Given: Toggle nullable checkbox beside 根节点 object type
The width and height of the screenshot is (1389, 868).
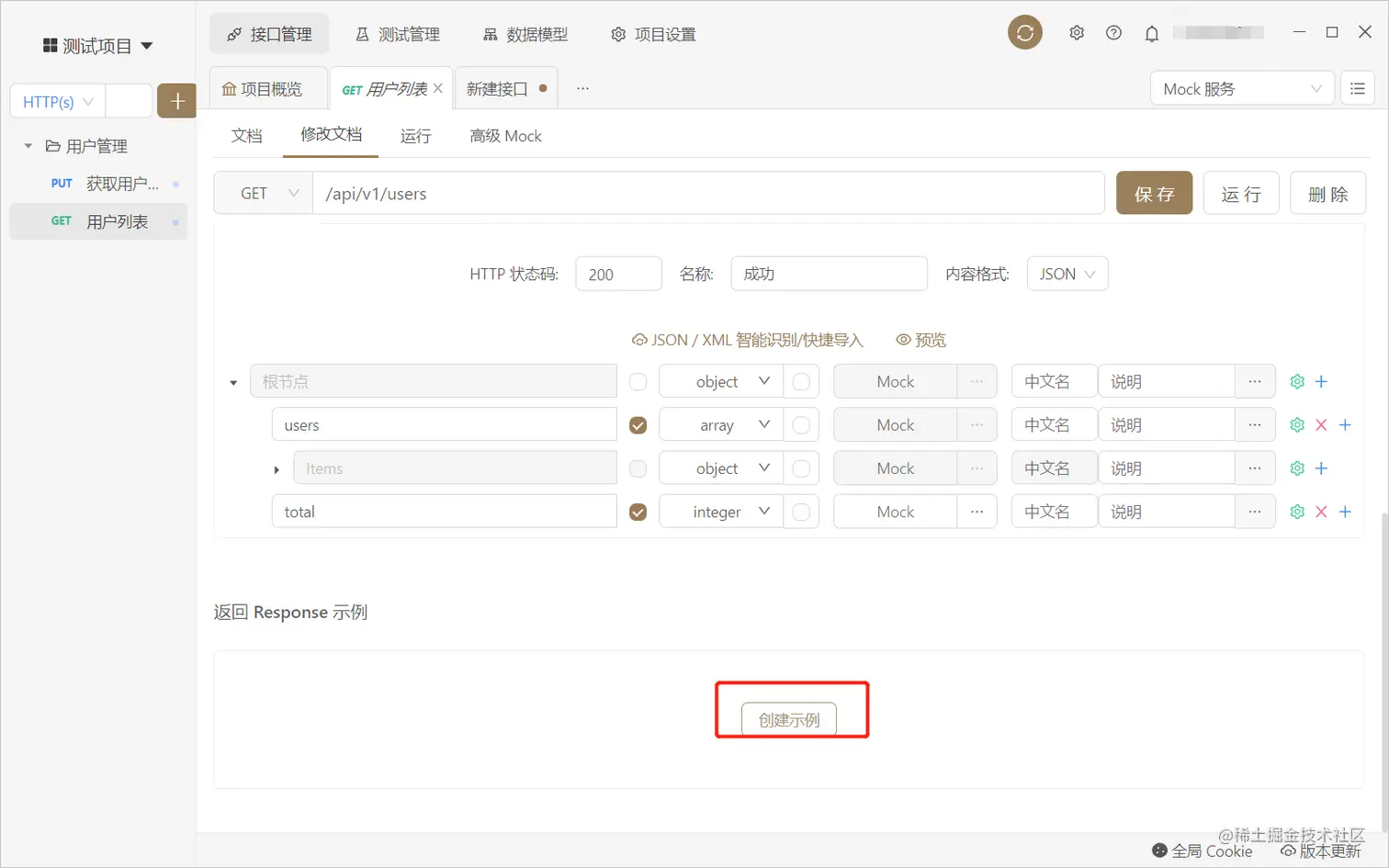Looking at the screenshot, I should [801, 382].
